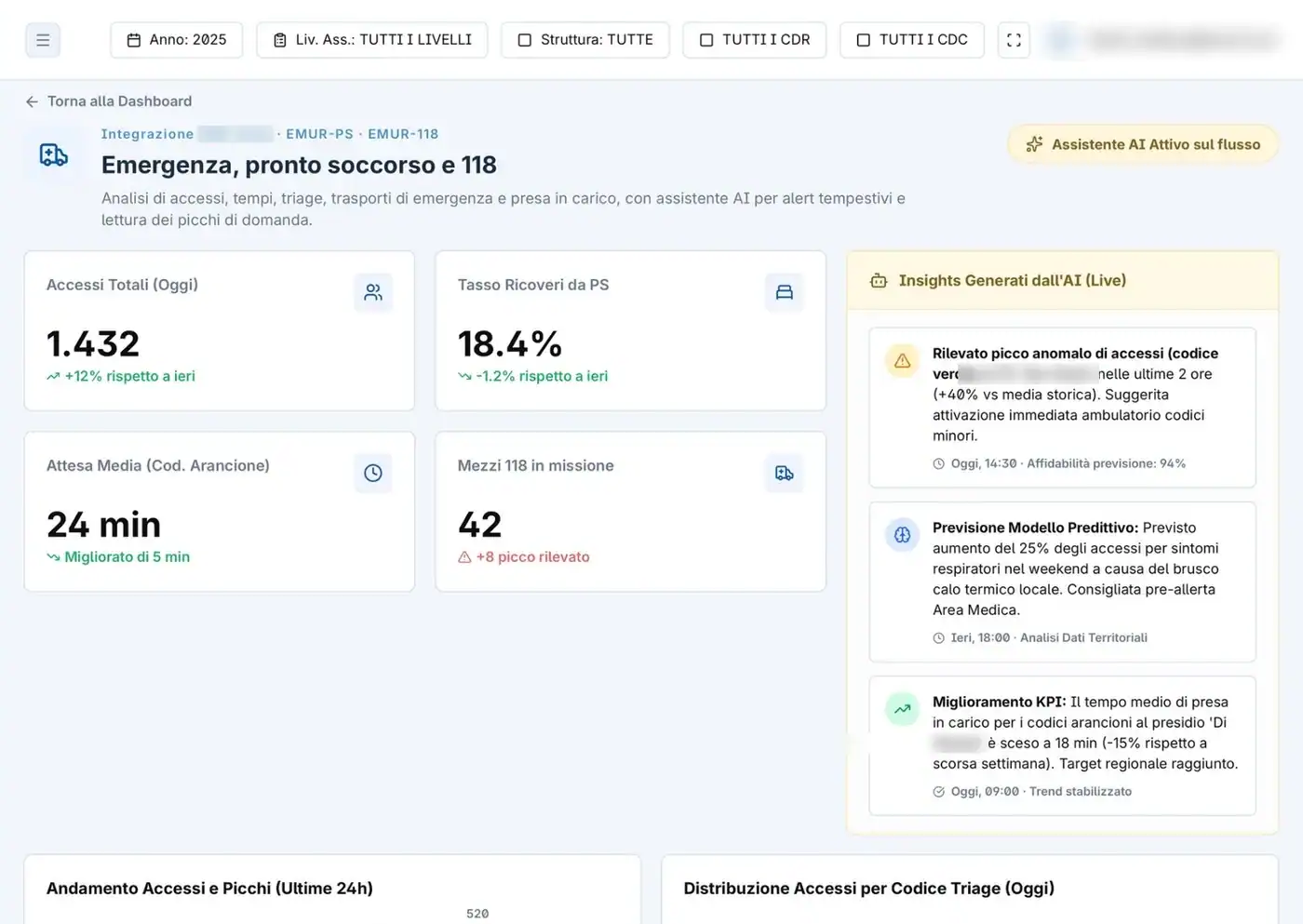Open the TUTTI I CDR filter
The height and width of the screenshot is (924, 1303).
tap(755, 40)
